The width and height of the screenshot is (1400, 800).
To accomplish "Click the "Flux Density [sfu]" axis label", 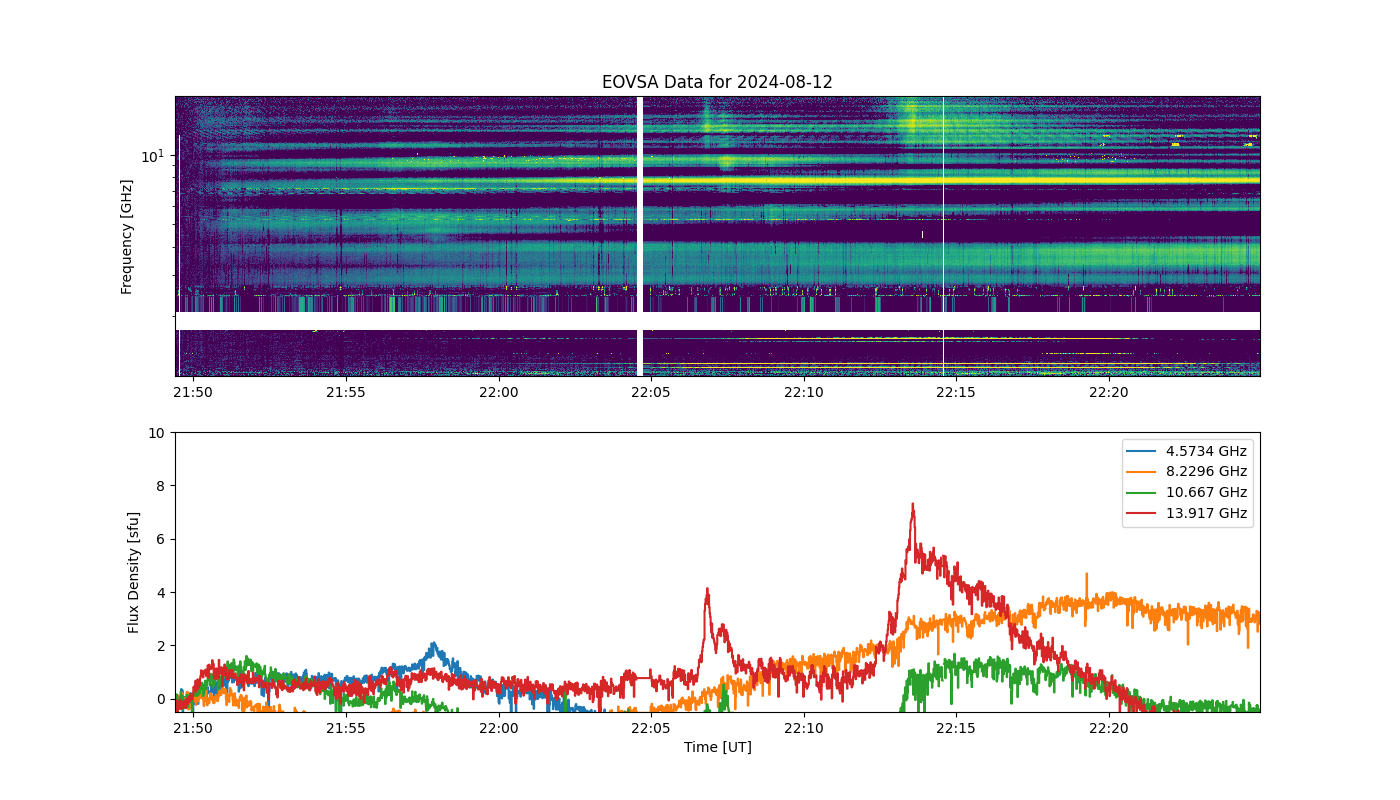I will 134,572.
